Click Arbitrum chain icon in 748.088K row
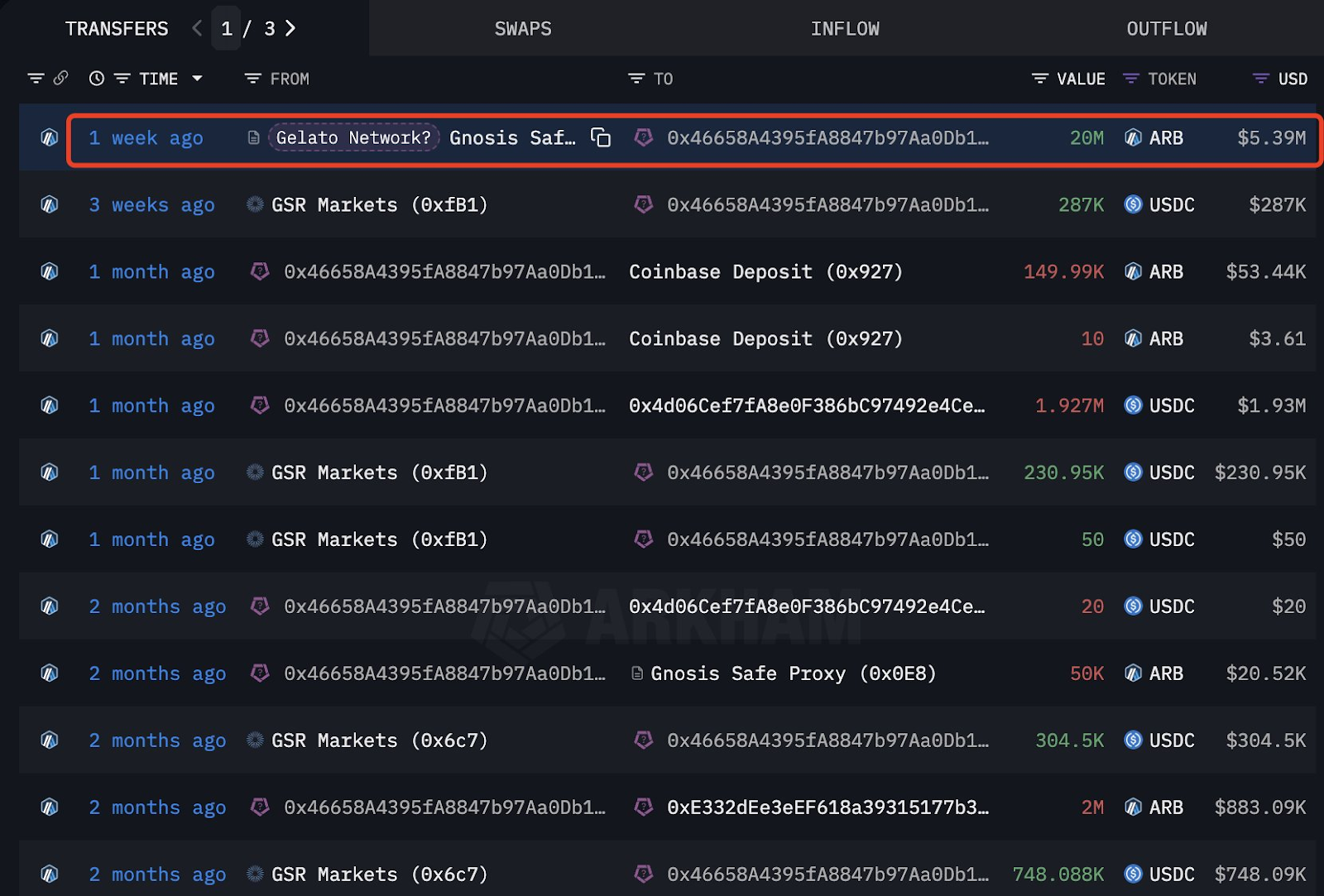The height and width of the screenshot is (896, 1324). (50, 874)
